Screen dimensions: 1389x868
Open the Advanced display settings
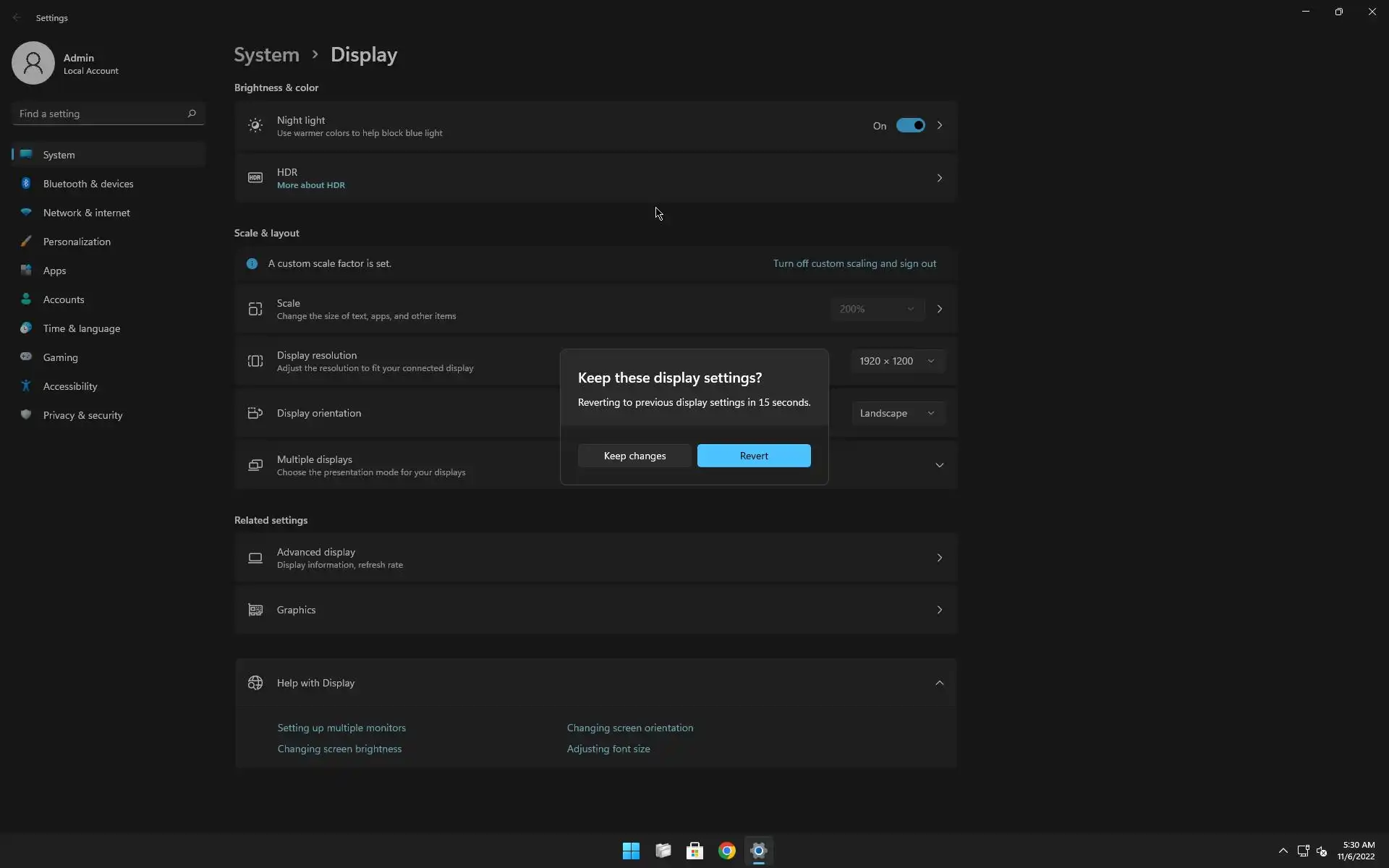click(595, 558)
